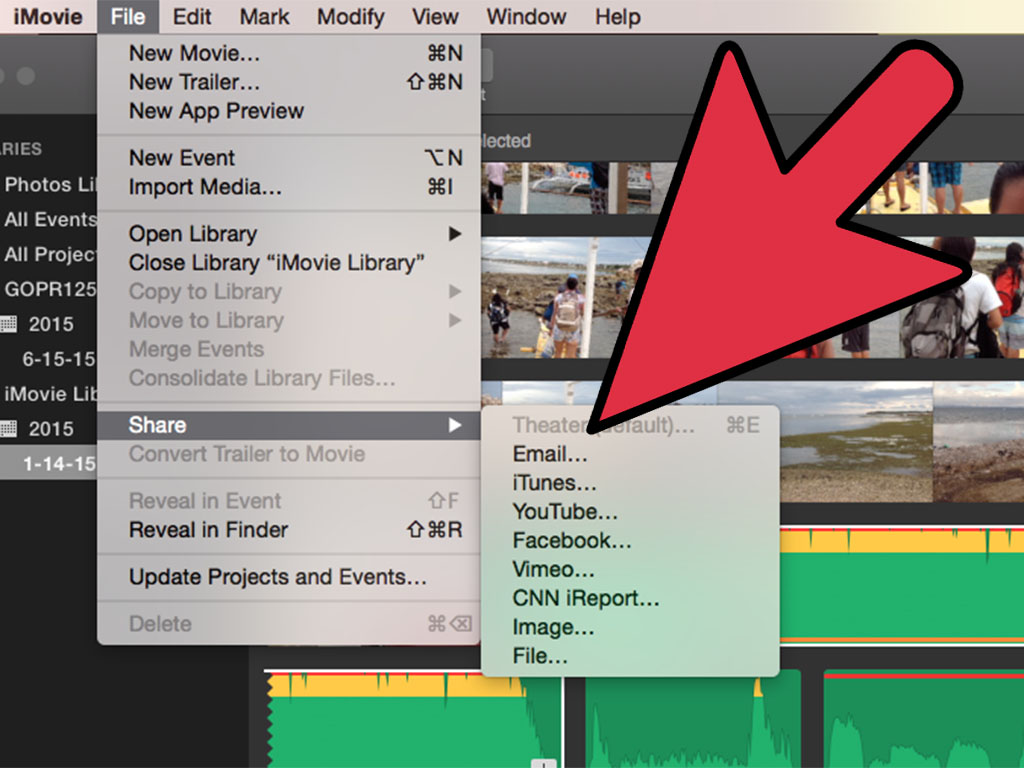This screenshot has width=1024, height=768.
Task: Click Copy to Library submenu arrow
Action: point(455,291)
